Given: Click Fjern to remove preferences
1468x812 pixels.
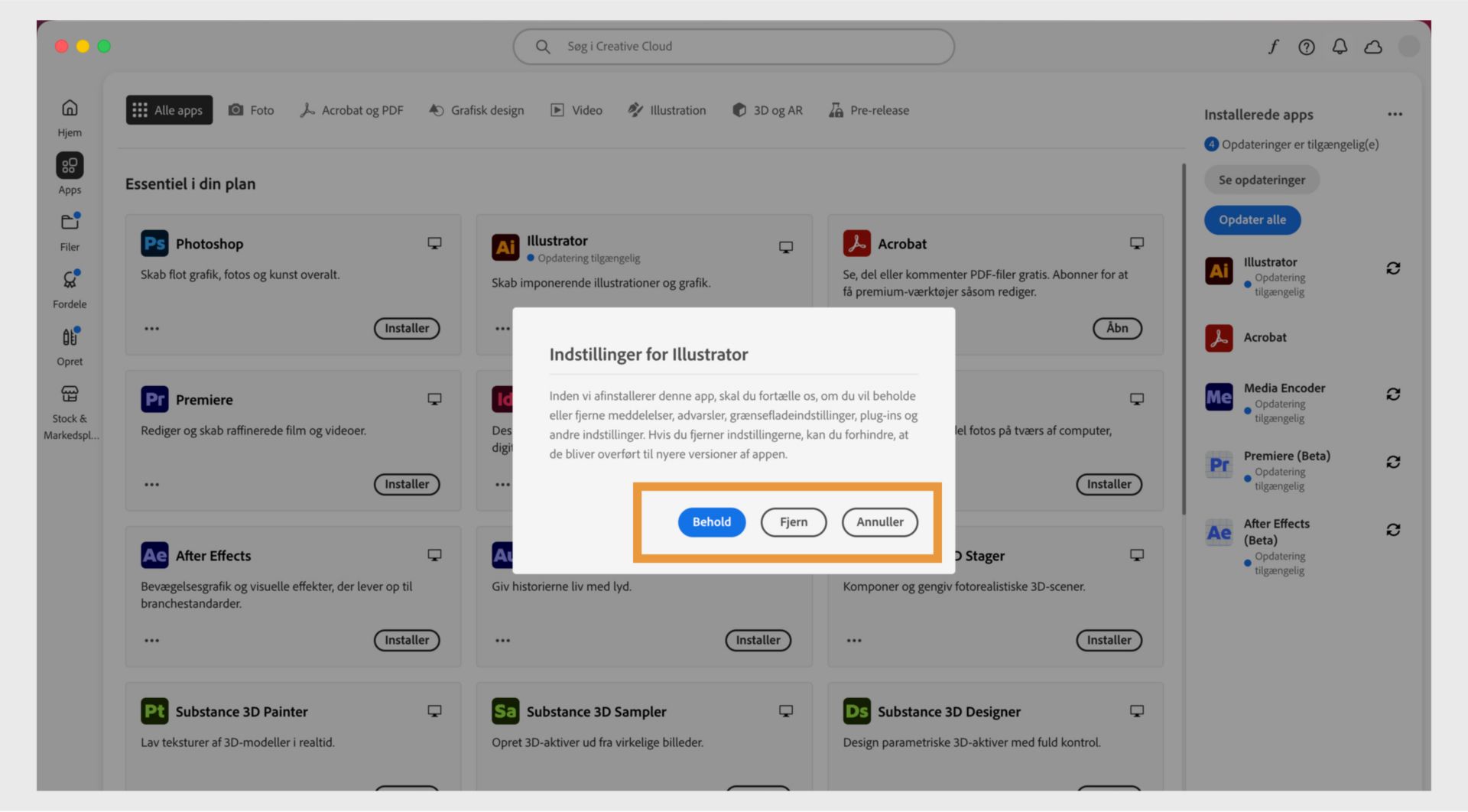Looking at the screenshot, I should tap(794, 522).
